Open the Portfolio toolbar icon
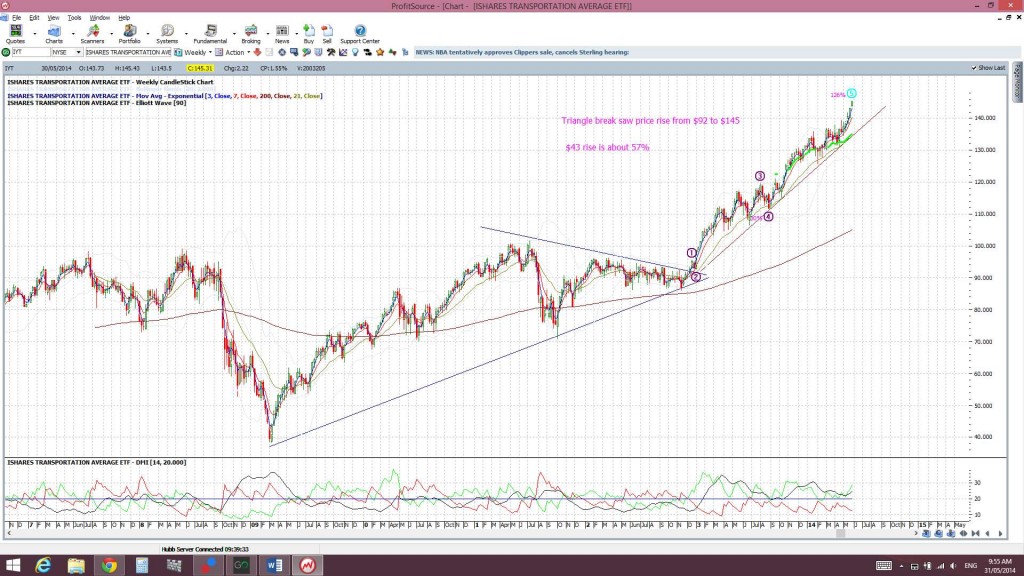The height and width of the screenshot is (576, 1024). pyautogui.click(x=129, y=30)
